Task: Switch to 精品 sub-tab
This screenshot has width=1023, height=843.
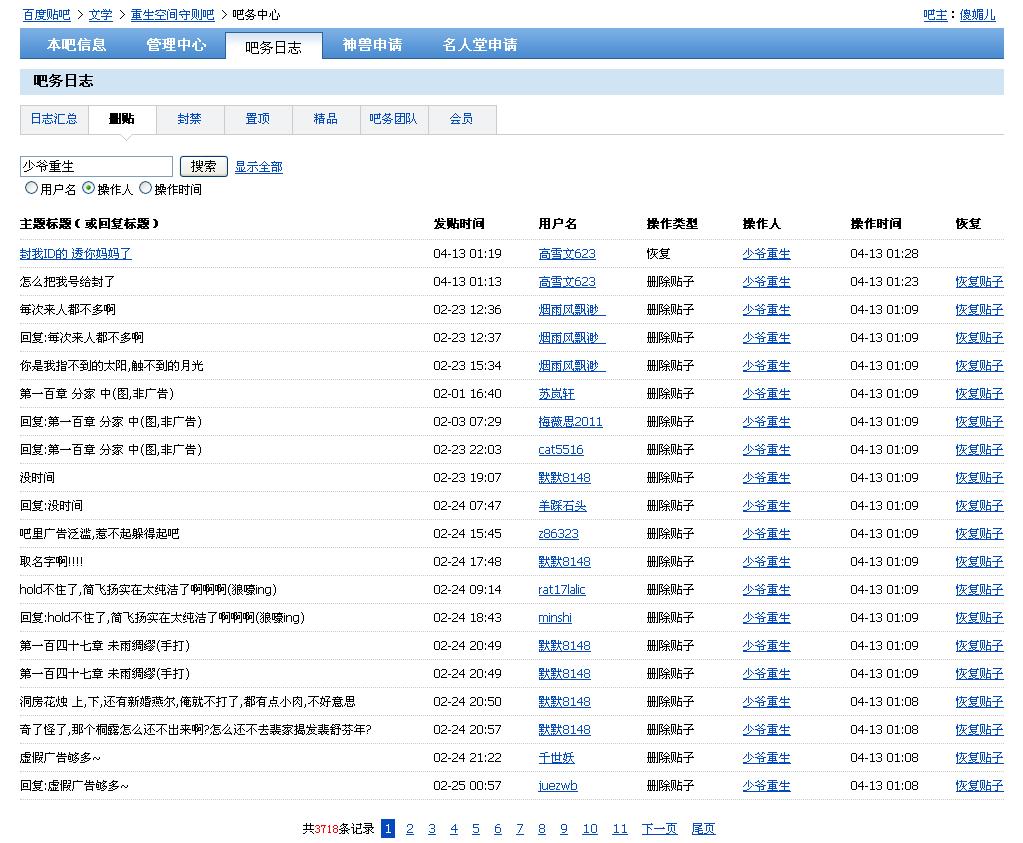Action: 326,119
